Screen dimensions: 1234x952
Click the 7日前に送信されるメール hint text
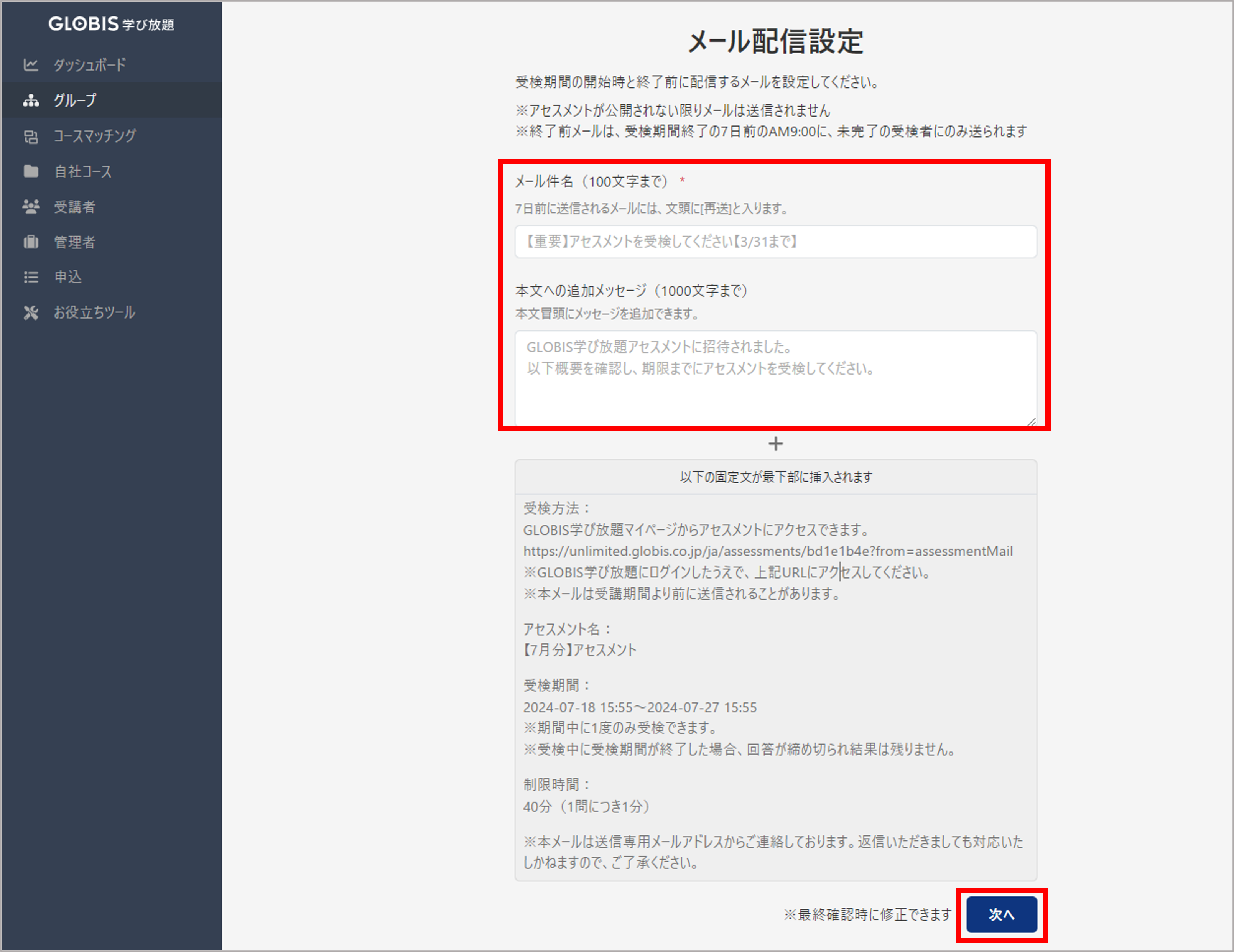pyautogui.click(x=652, y=209)
